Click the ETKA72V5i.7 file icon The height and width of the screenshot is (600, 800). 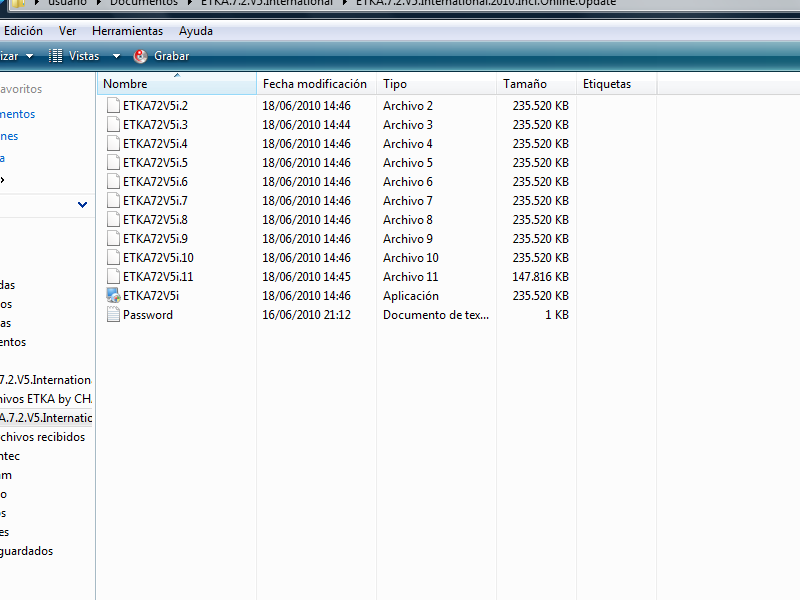113,201
